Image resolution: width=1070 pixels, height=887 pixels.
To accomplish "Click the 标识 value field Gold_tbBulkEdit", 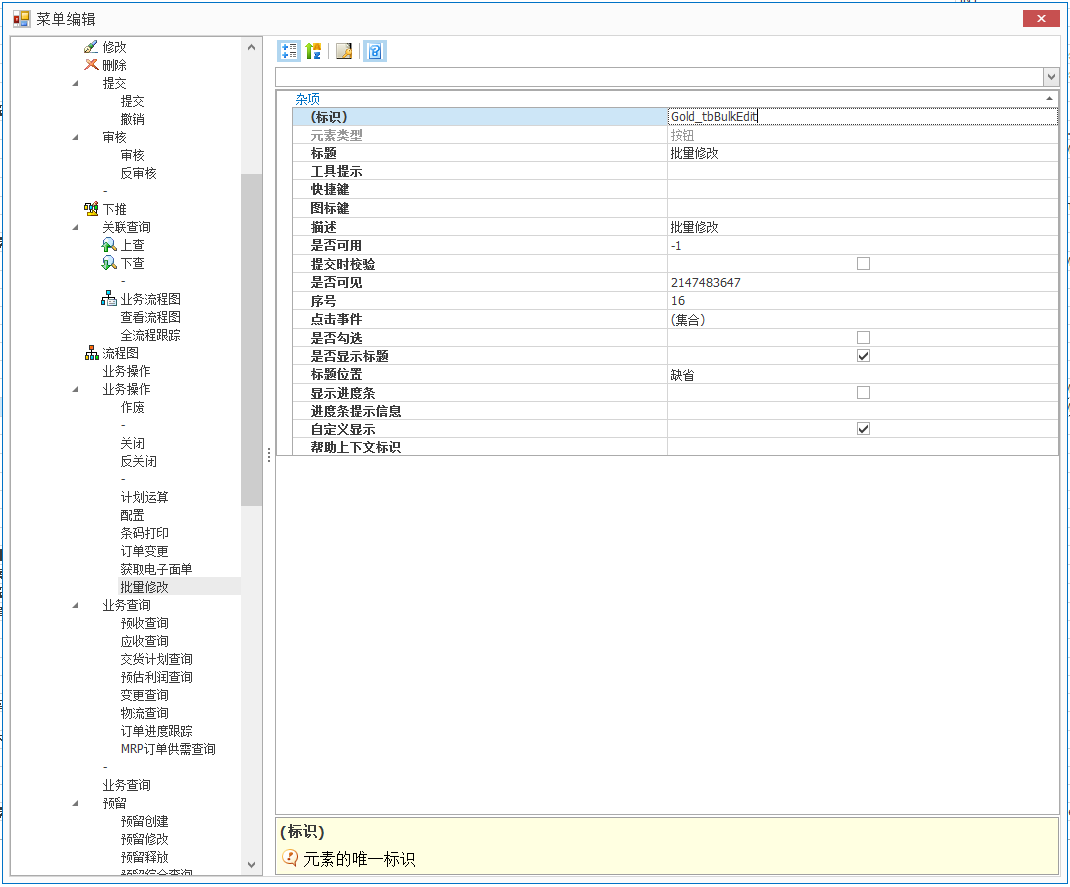I will tap(863, 117).
